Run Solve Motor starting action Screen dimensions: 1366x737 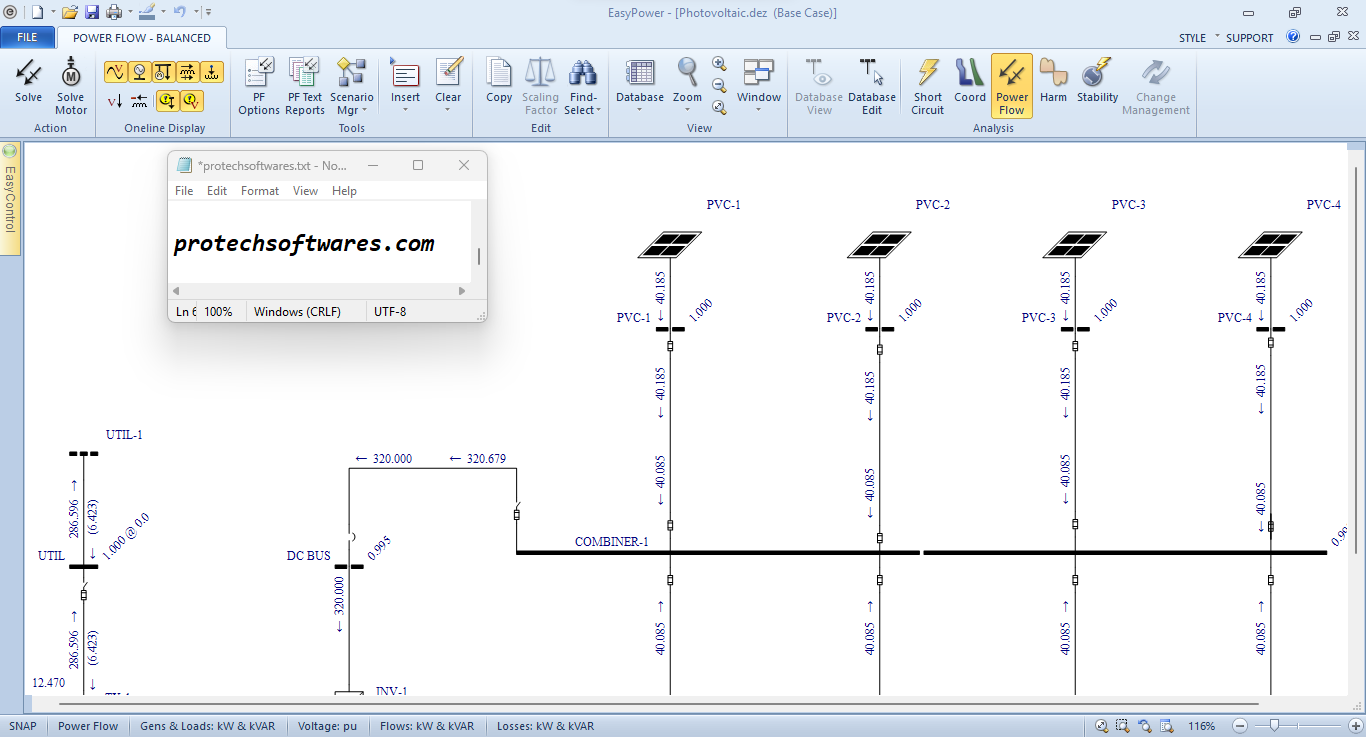click(70, 86)
